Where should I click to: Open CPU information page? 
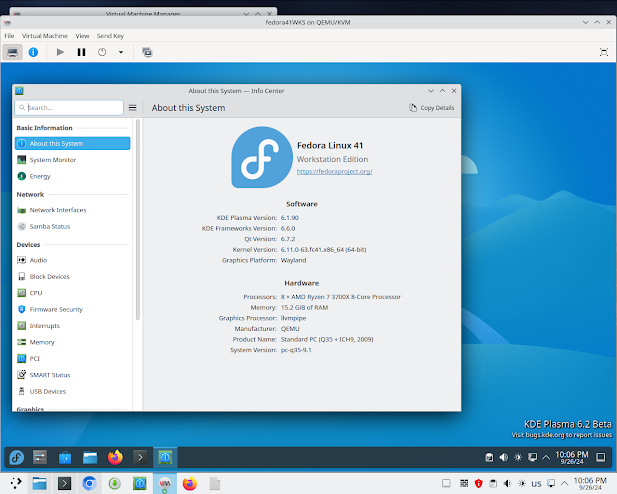pos(72,293)
